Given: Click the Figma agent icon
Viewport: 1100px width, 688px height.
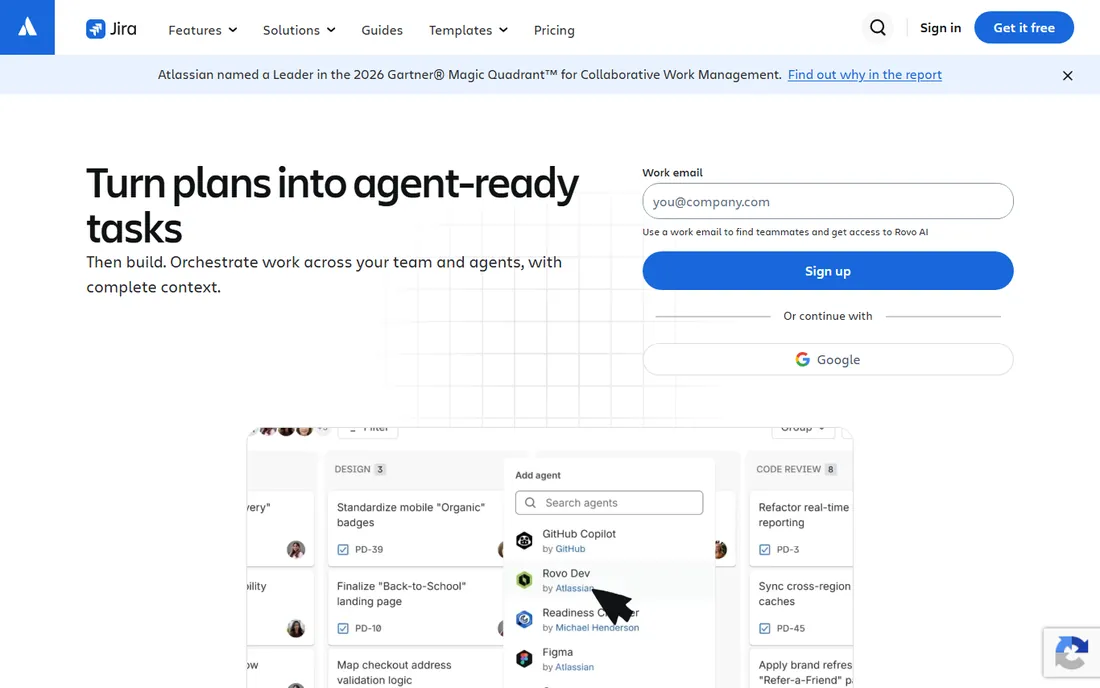Looking at the screenshot, I should coord(524,659).
